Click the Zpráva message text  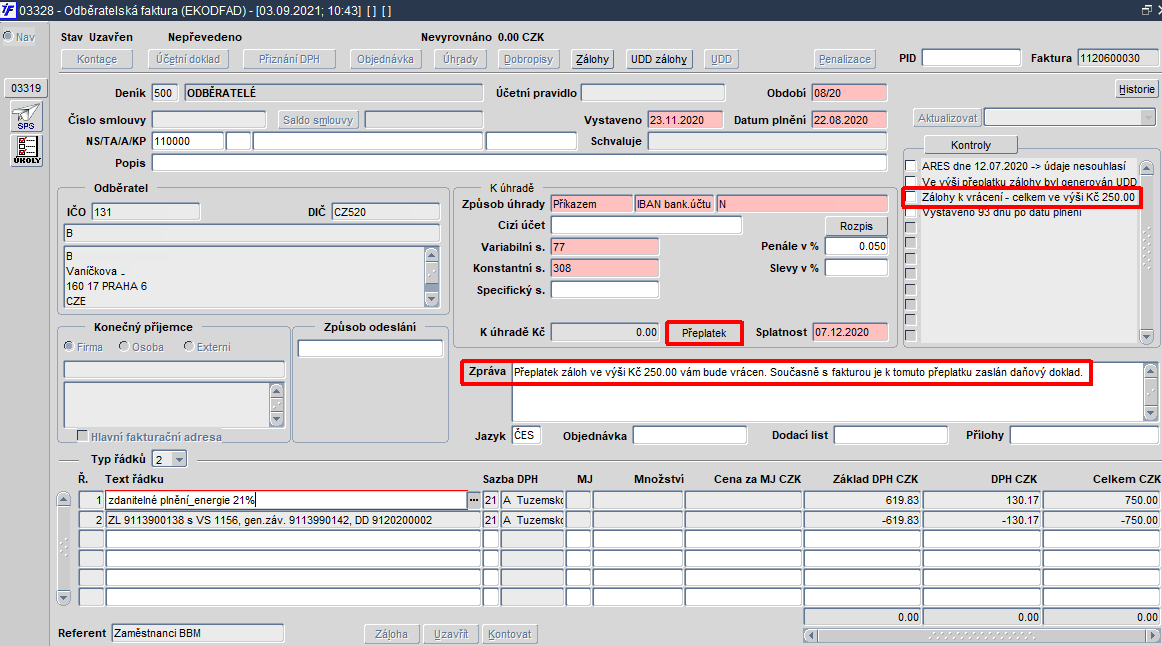[798, 373]
